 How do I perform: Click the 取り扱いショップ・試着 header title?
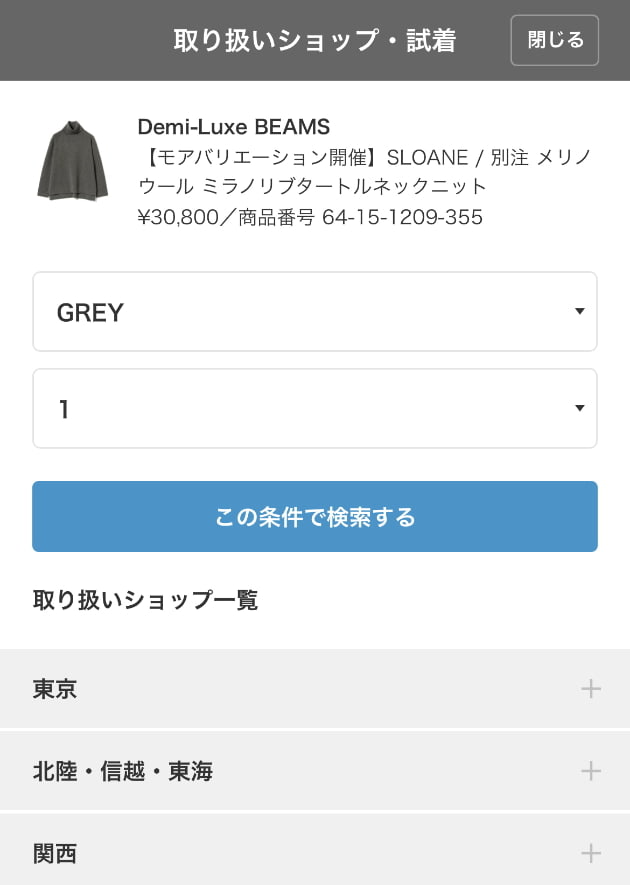tap(314, 41)
